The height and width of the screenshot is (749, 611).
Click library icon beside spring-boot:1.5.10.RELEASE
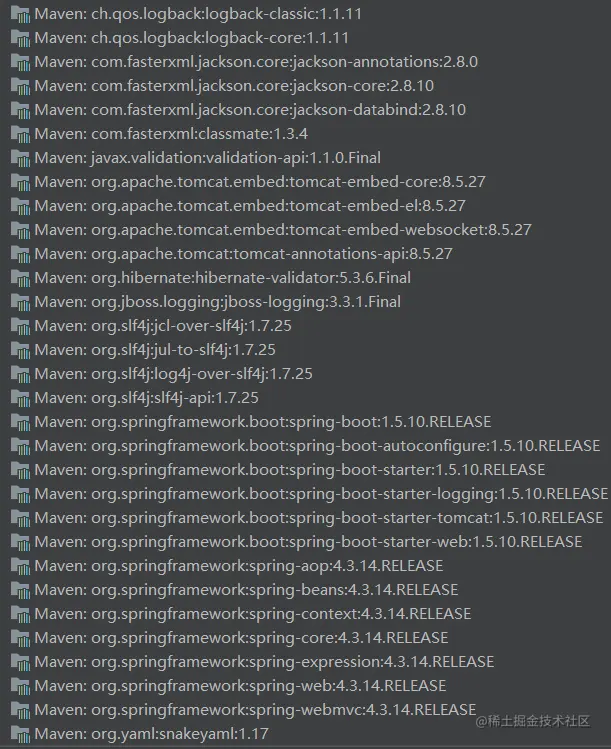click(20, 422)
